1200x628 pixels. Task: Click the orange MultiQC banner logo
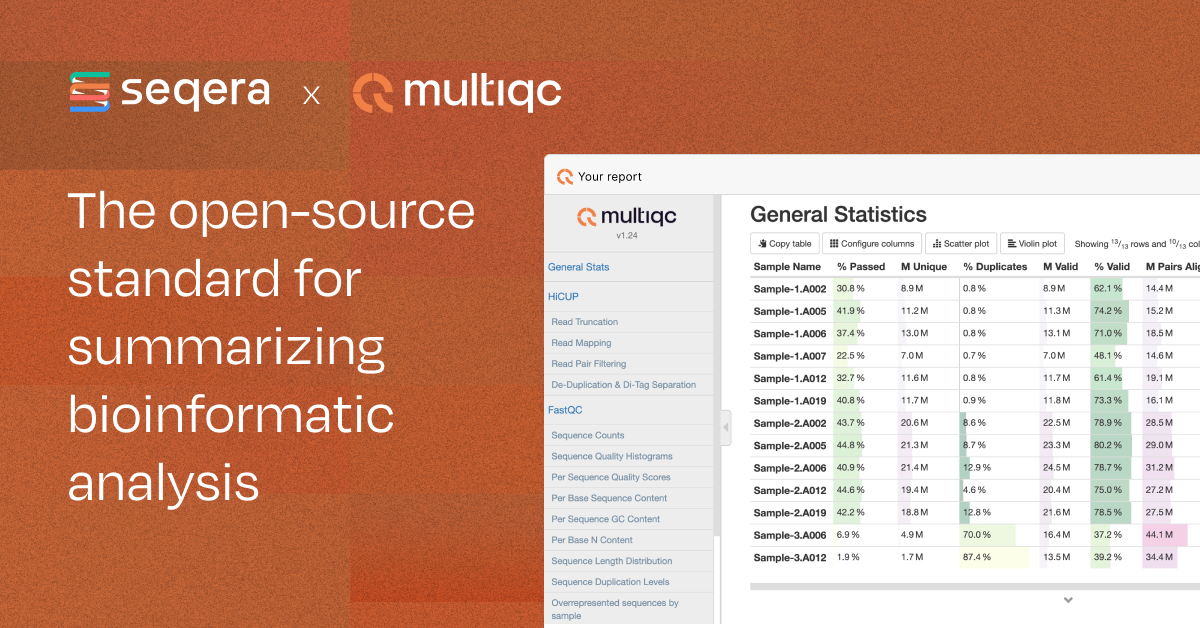(x=457, y=93)
